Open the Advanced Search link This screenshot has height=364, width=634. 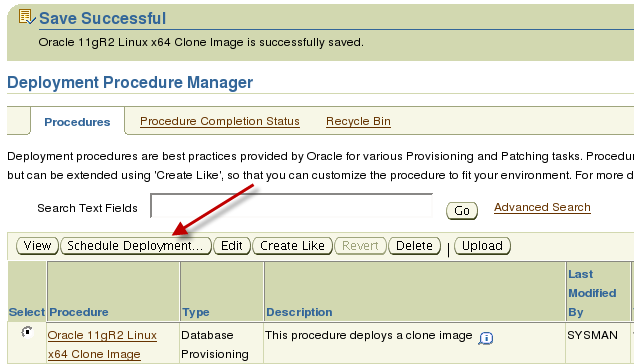[542, 207]
